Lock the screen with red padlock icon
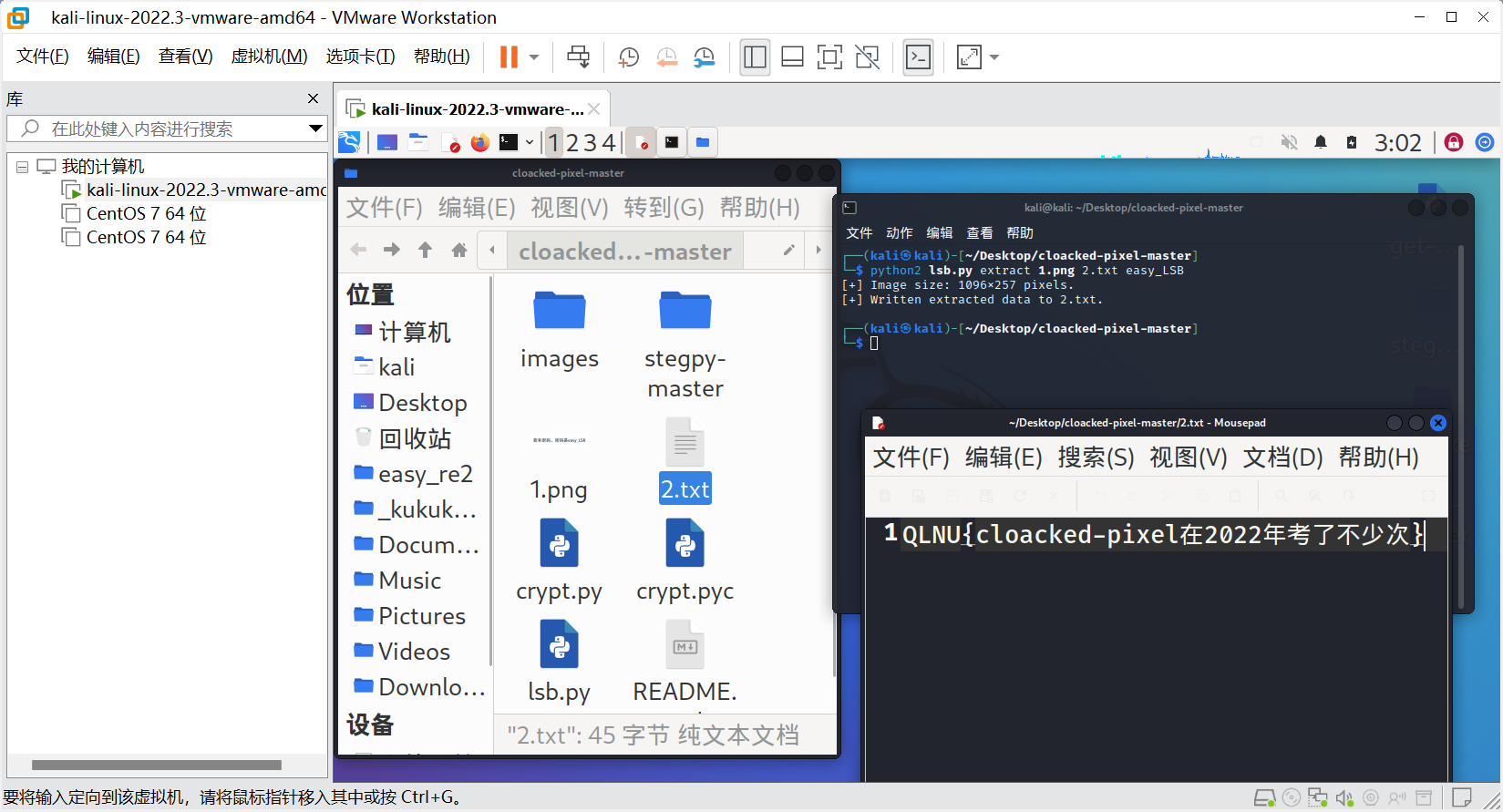 tap(1454, 142)
